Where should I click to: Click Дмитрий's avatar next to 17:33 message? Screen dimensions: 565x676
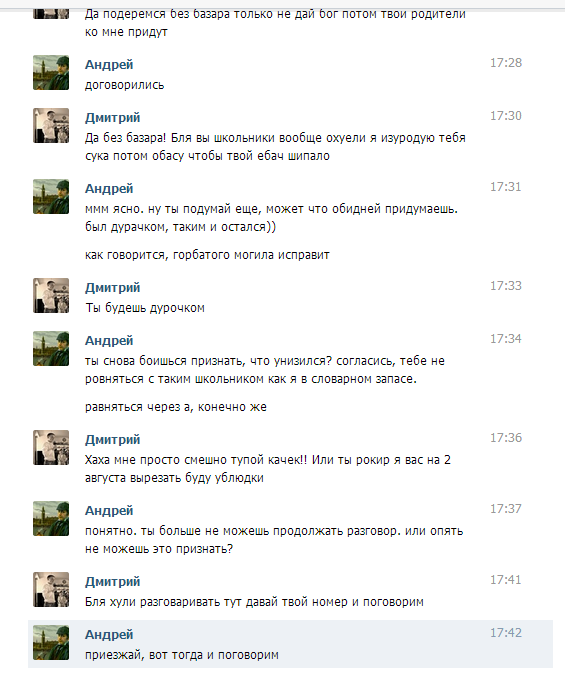[x=51, y=295]
